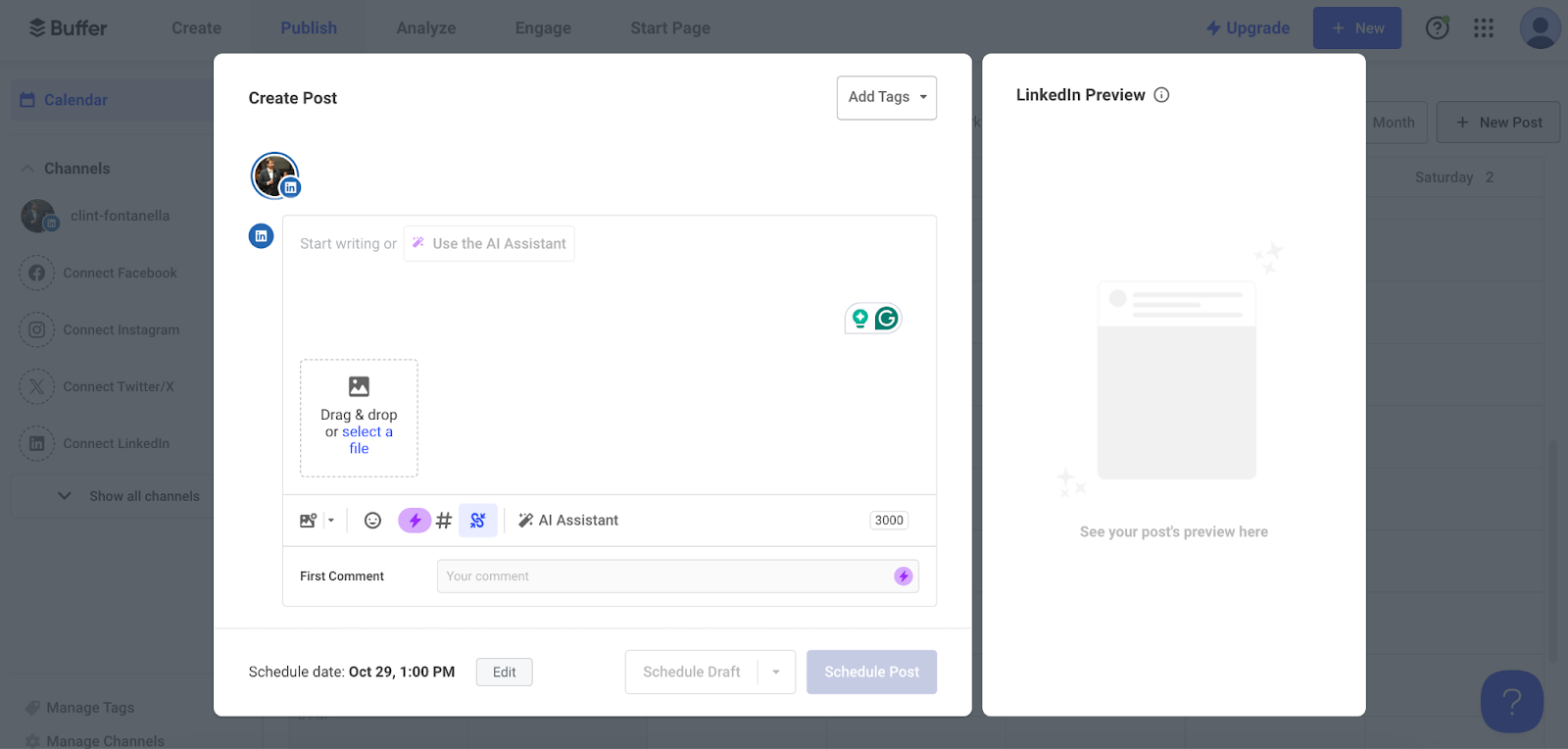1568x749 pixels.
Task: Click the Calendar icon in sidebar
Action: pyautogui.click(x=27, y=100)
